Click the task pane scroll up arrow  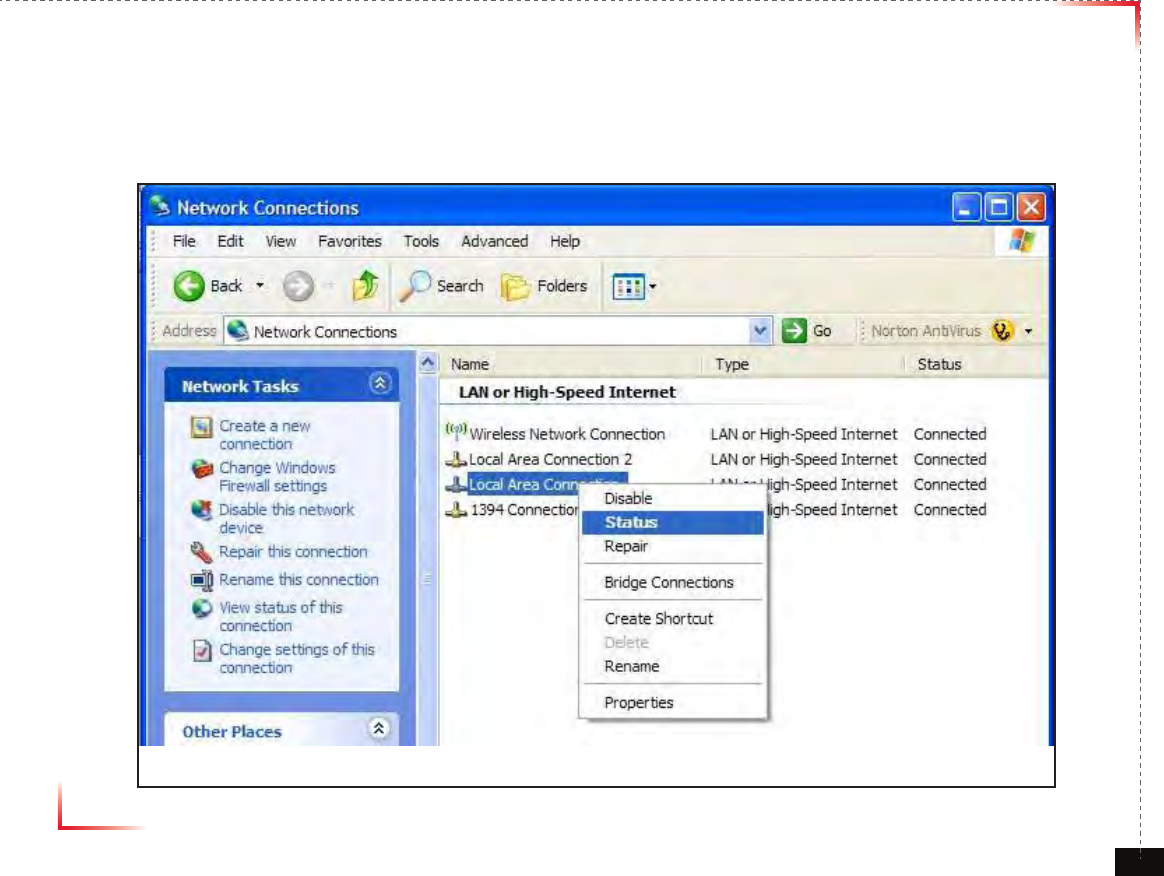click(428, 363)
